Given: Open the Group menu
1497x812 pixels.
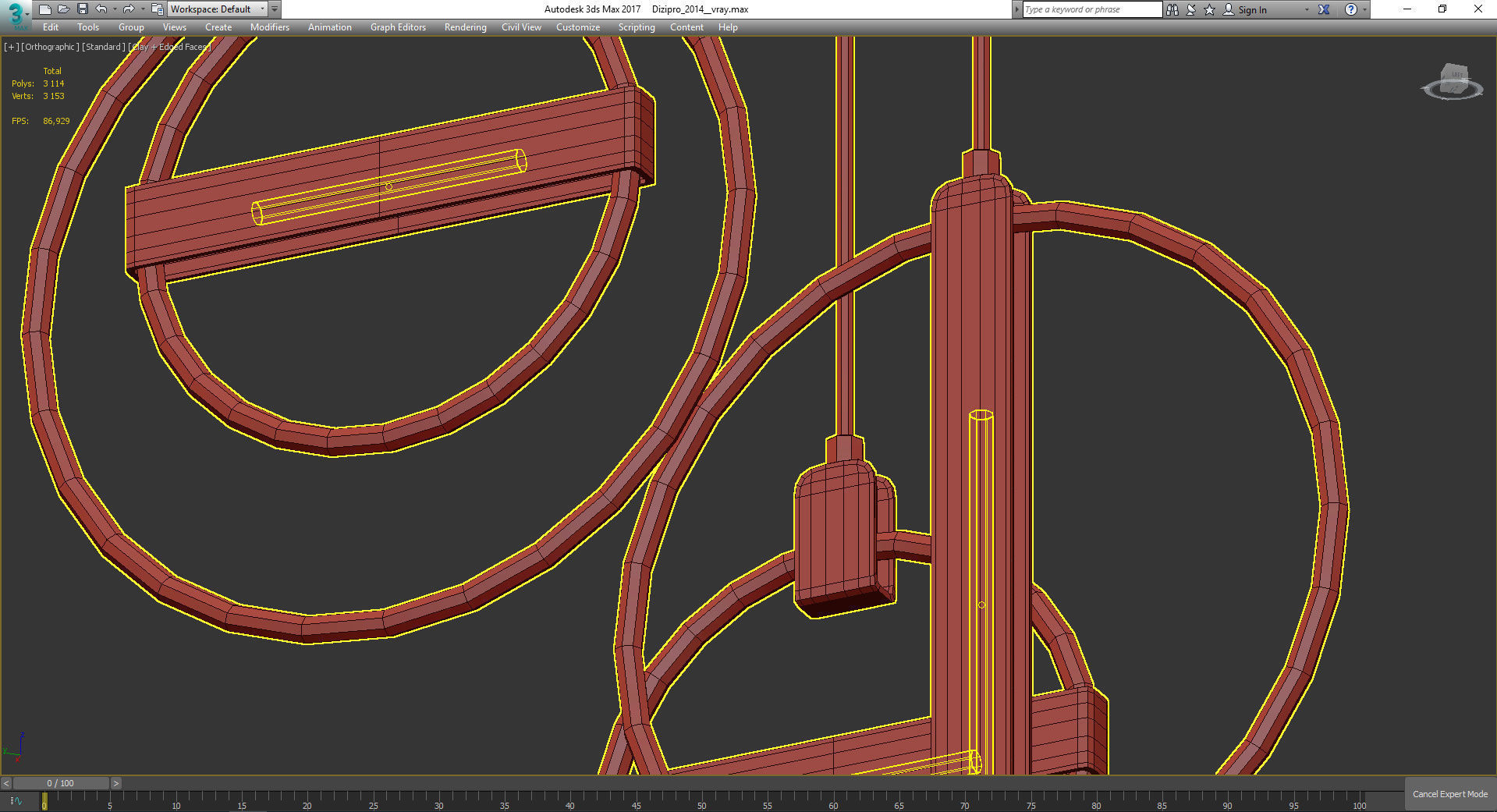Looking at the screenshot, I should (x=131, y=27).
